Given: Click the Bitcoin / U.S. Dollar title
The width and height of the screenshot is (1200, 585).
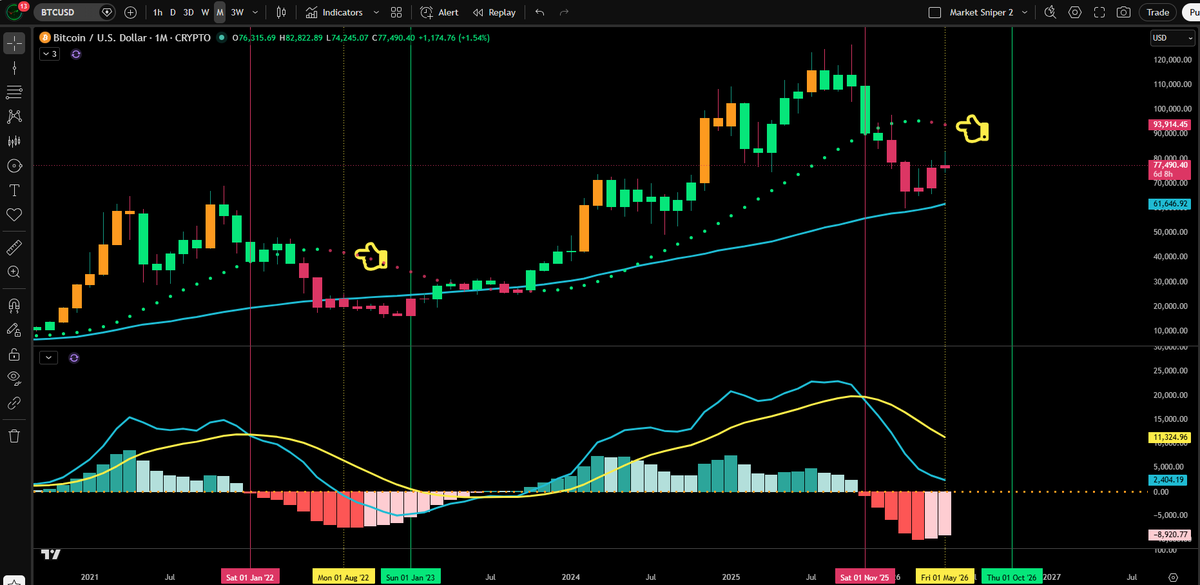Looking at the screenshot, I should coord(101,38).
